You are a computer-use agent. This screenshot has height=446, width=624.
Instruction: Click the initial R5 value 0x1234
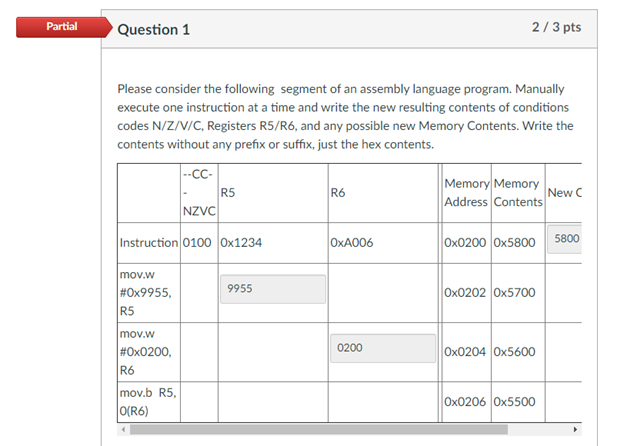pos(241,243)
